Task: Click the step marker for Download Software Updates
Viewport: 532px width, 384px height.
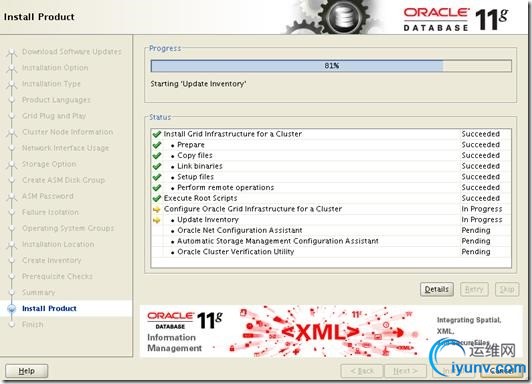Action: pyautogui.click(x=12, y=52)
